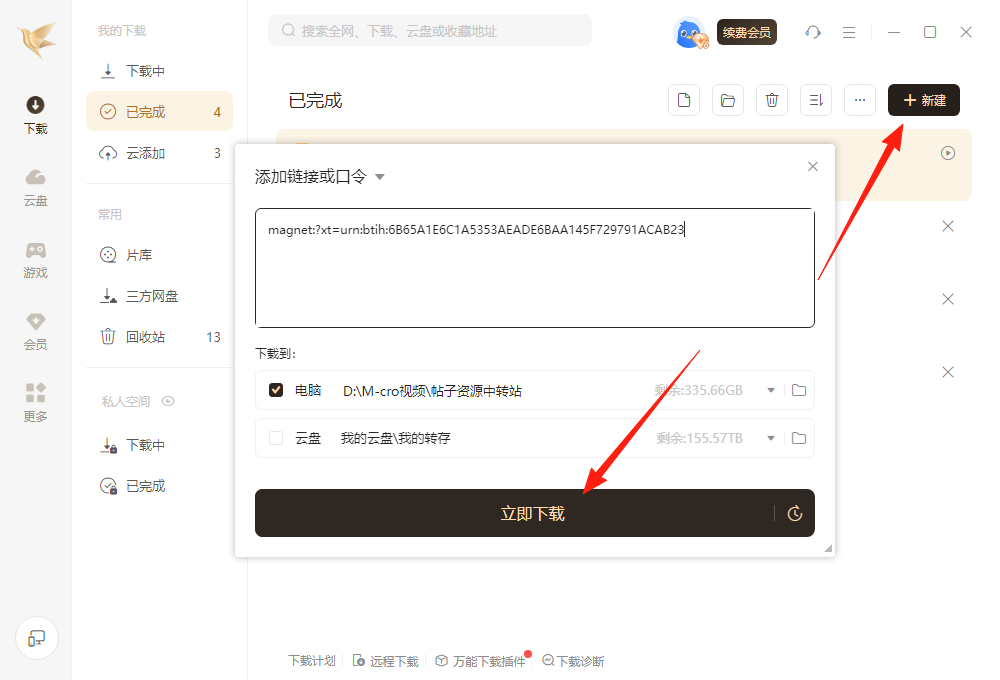Browse folder for 电脑 download path

pos(799,390)
